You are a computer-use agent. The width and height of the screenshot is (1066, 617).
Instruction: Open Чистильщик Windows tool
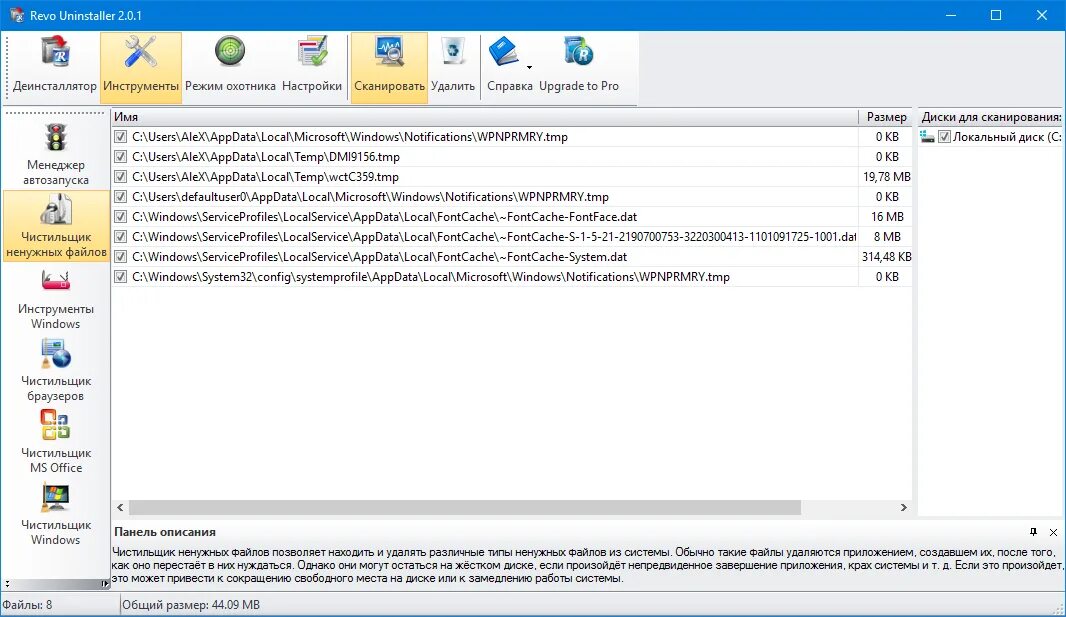[x=56, y=514]
